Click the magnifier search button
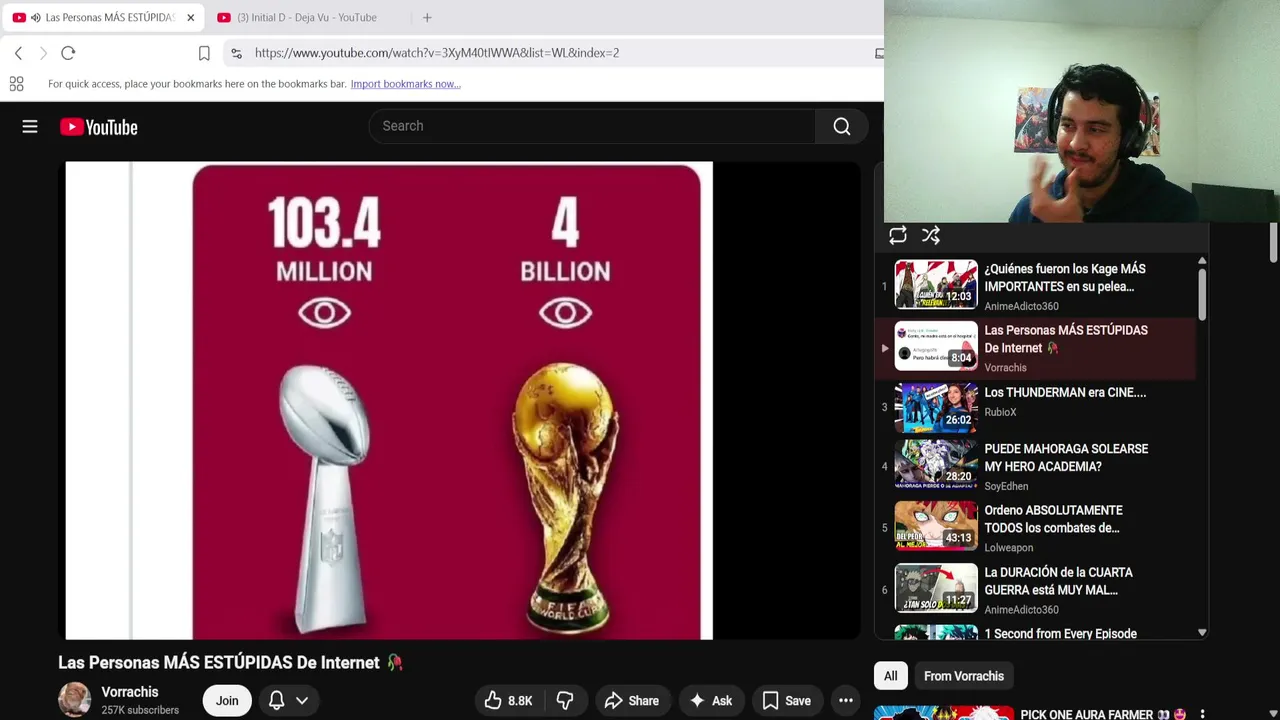Screen dimensions: 1280x720 coord(842,126)
